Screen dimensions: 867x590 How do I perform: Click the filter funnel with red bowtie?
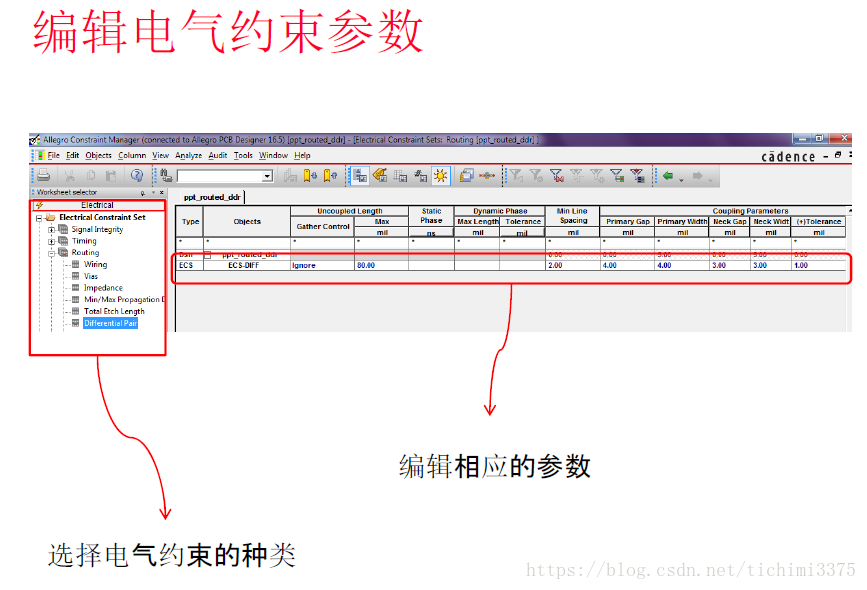(557, 176)
